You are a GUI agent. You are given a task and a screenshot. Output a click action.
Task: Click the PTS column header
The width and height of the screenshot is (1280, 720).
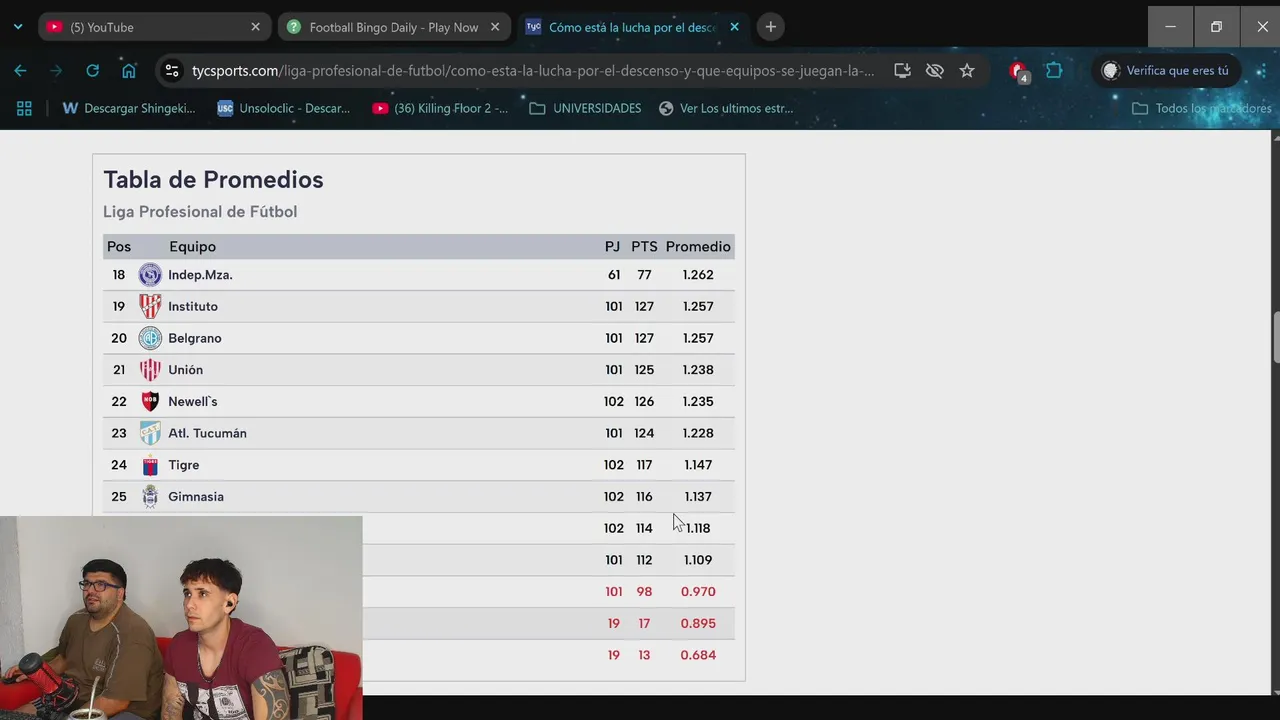coord(644,247)
